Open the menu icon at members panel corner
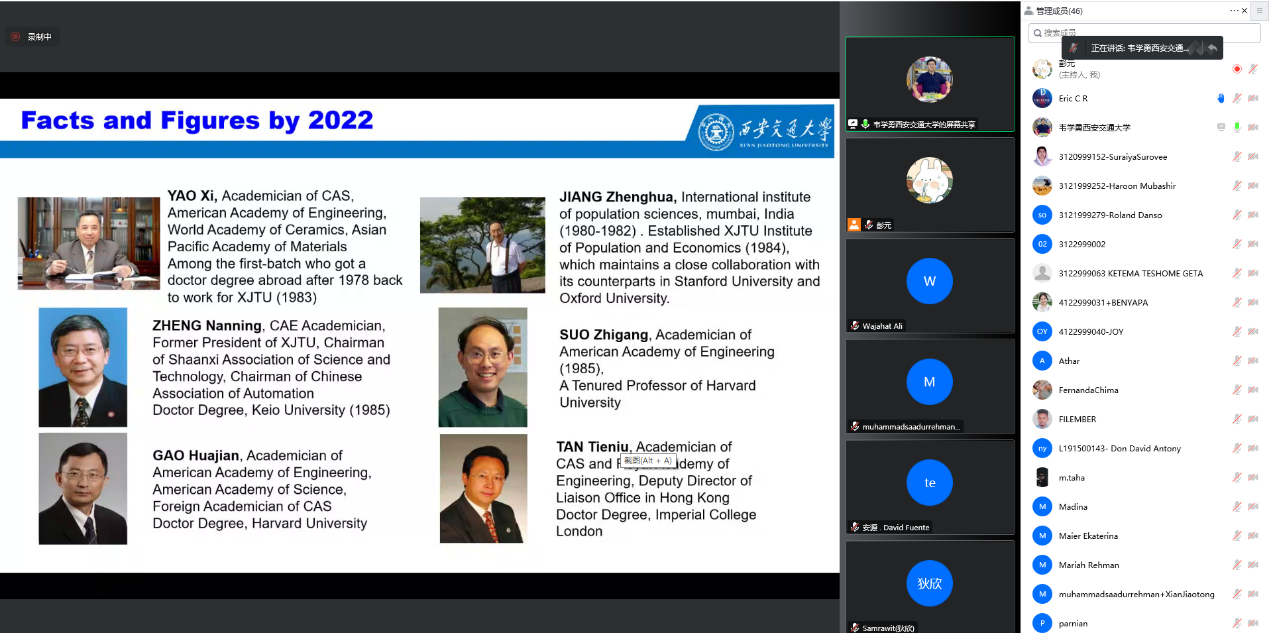The height and width of the screenshot is (633, 1269). (1259, 10)
